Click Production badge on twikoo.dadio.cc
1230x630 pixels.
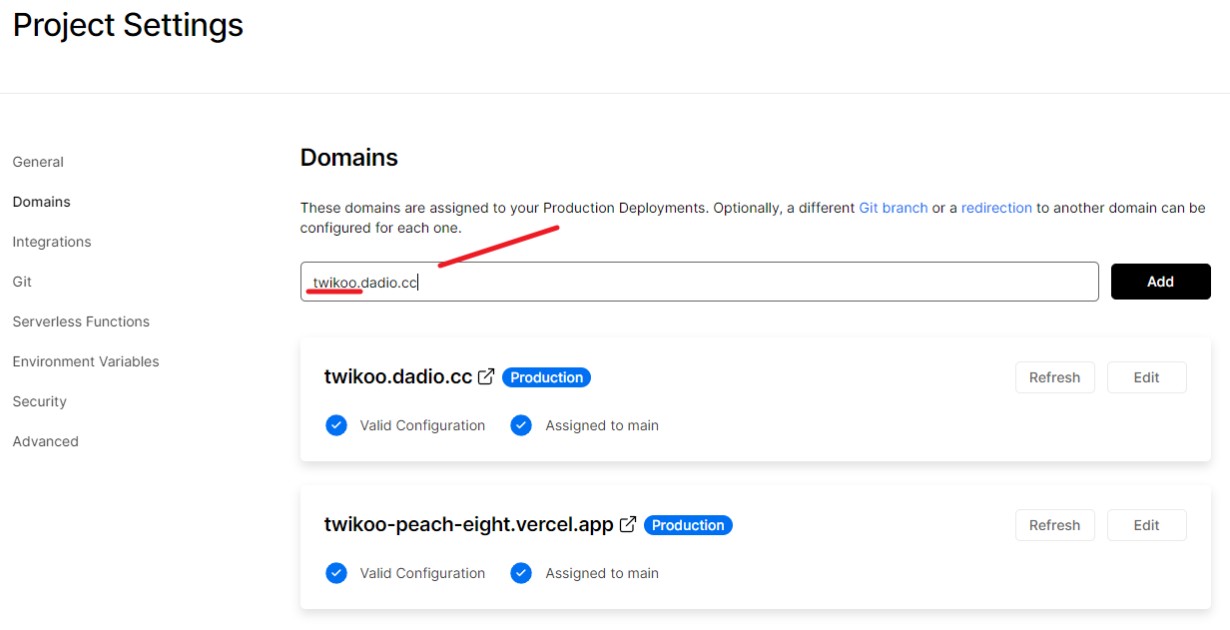point(546,377)
